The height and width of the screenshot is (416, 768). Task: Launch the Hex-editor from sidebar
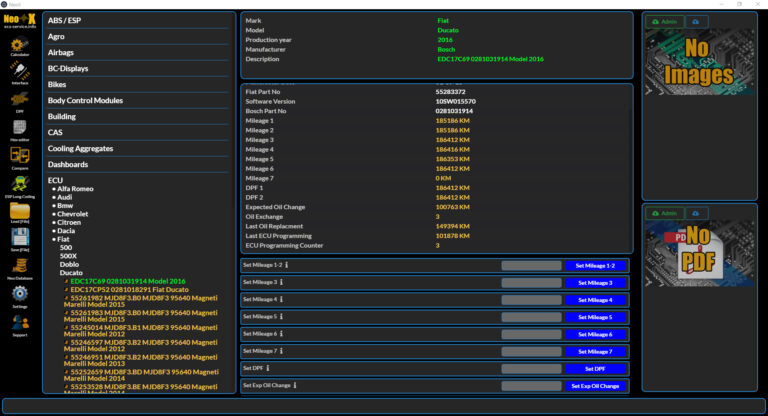coord(19,126)
